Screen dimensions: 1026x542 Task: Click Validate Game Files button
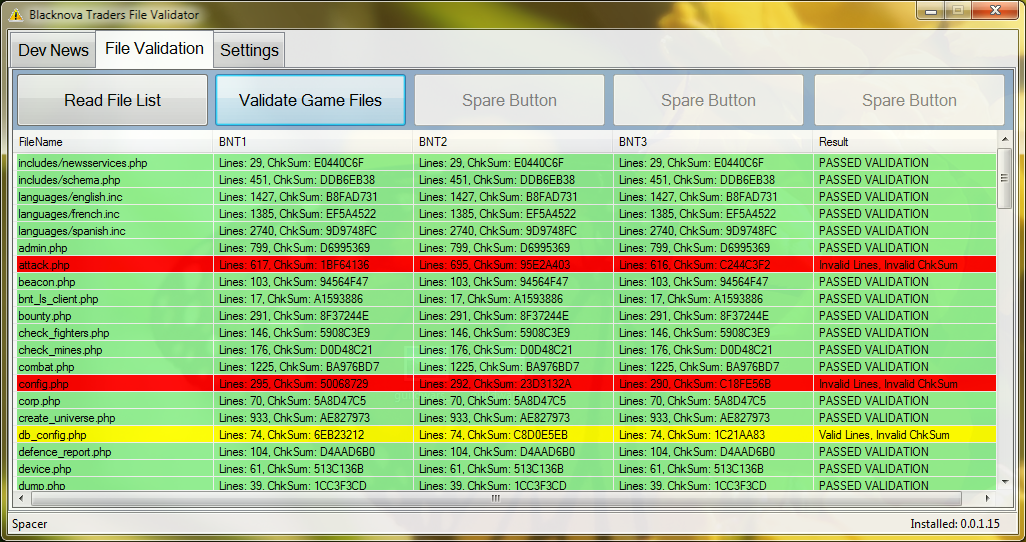pos(310,100)
